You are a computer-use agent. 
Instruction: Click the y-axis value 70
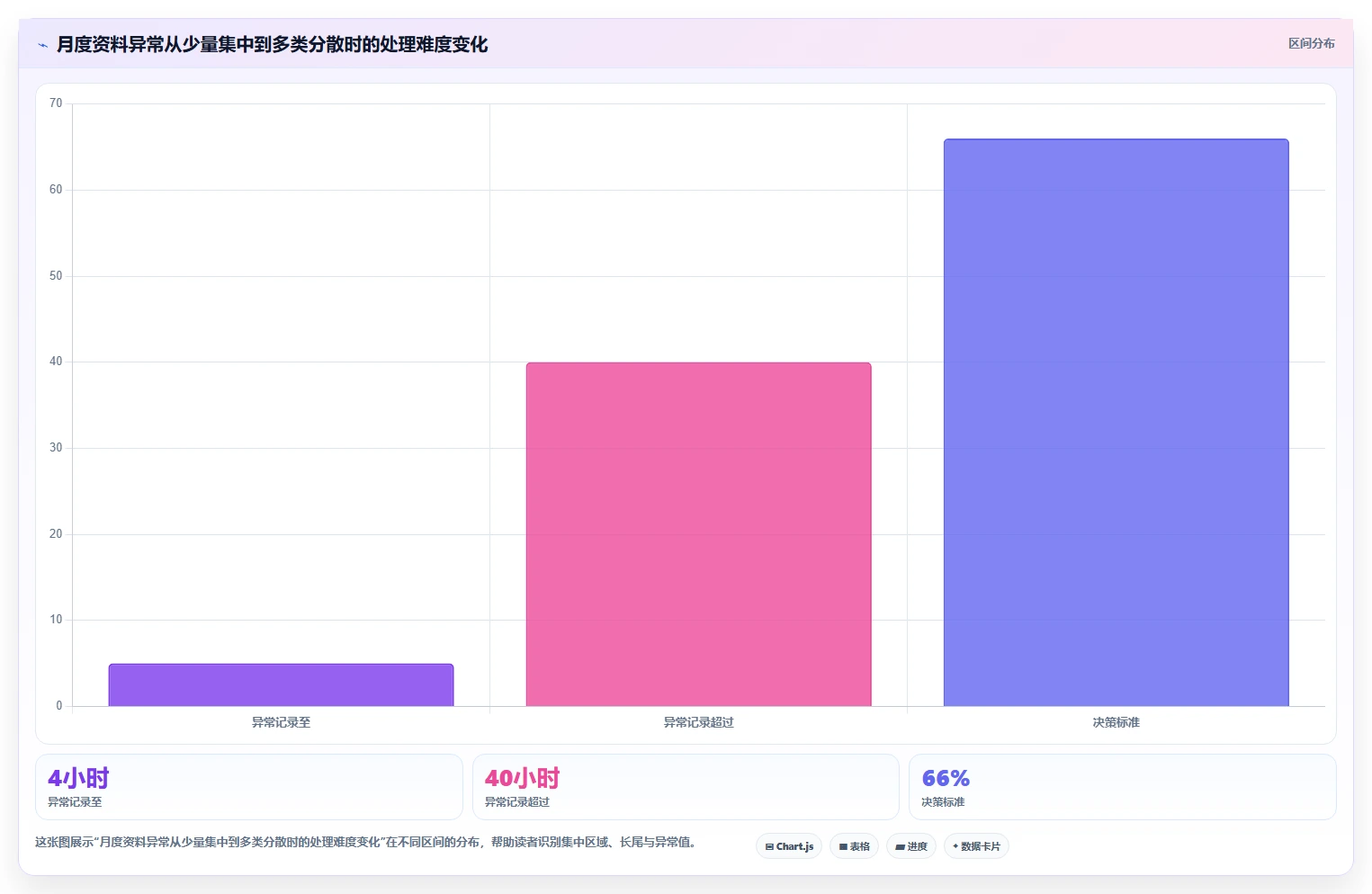point(56,103)
